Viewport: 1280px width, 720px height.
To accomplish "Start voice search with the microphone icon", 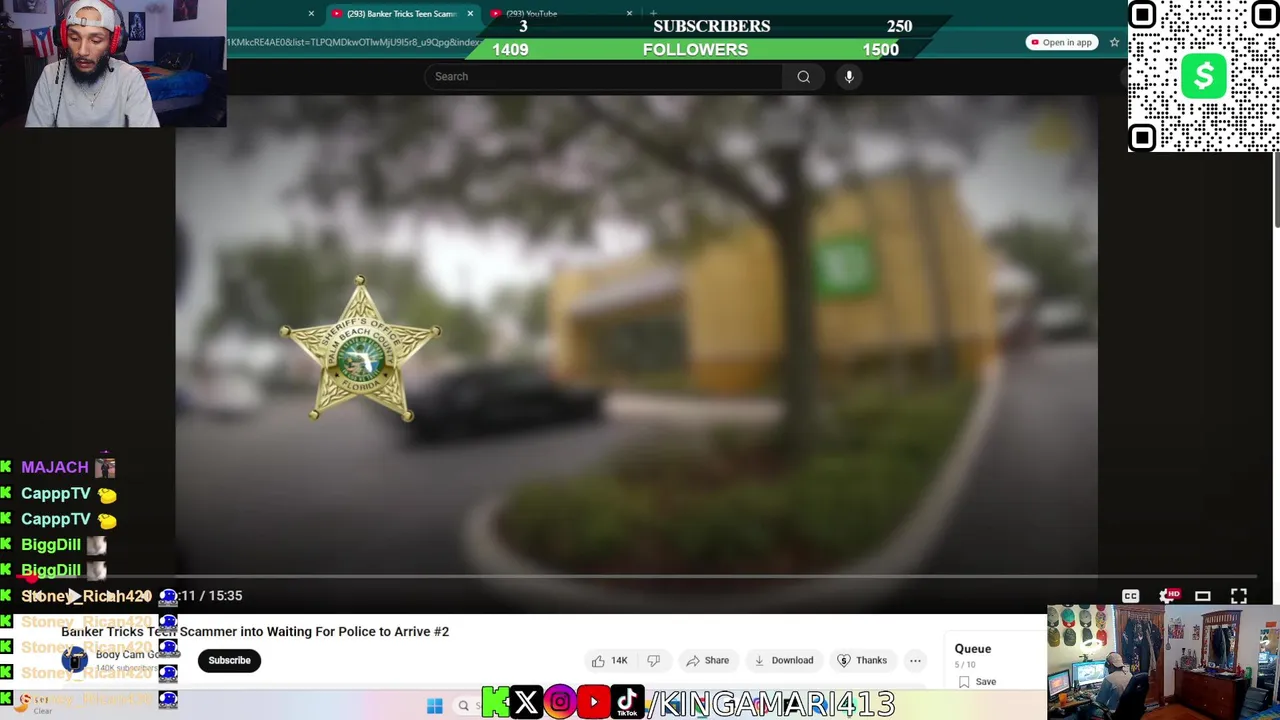I will tap(849, 76).
